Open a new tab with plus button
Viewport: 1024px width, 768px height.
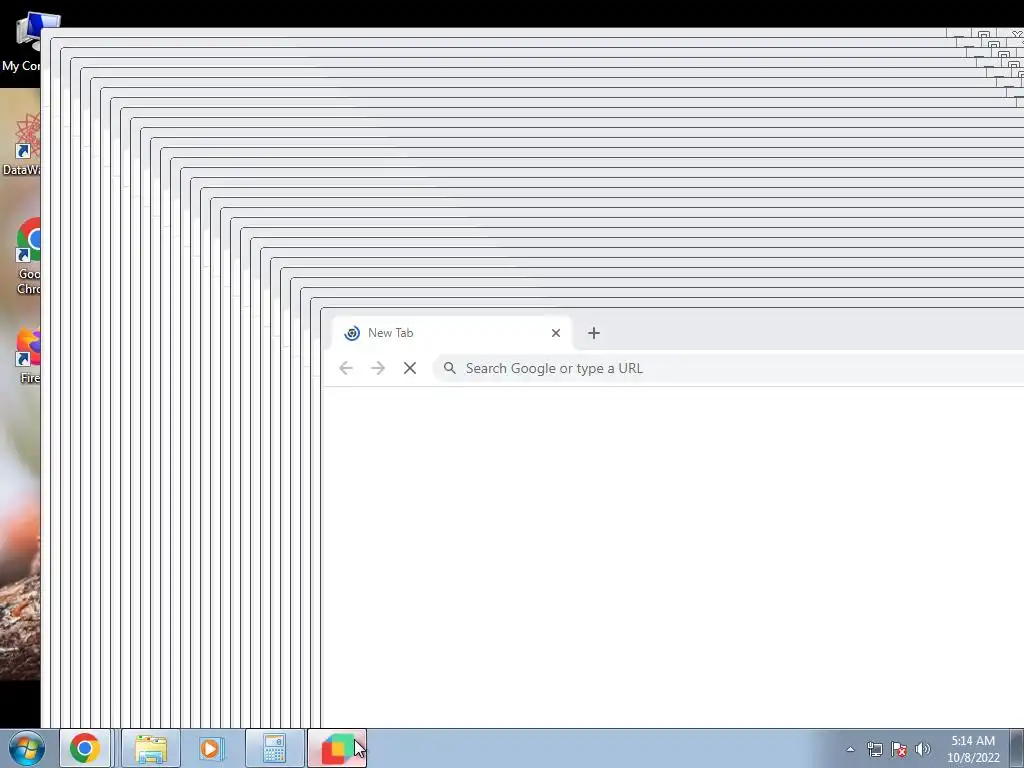point(594,333)
